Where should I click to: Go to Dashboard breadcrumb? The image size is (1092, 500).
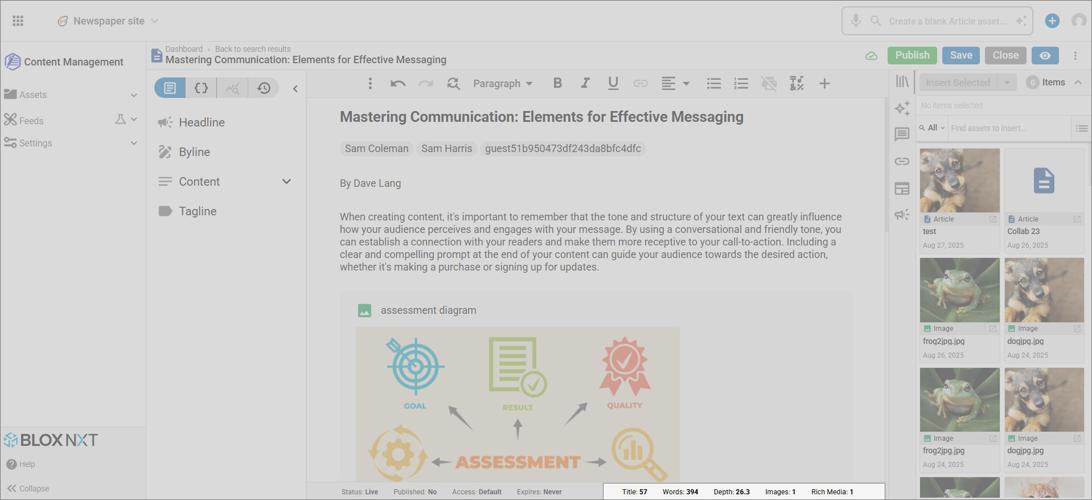point(184,49)
